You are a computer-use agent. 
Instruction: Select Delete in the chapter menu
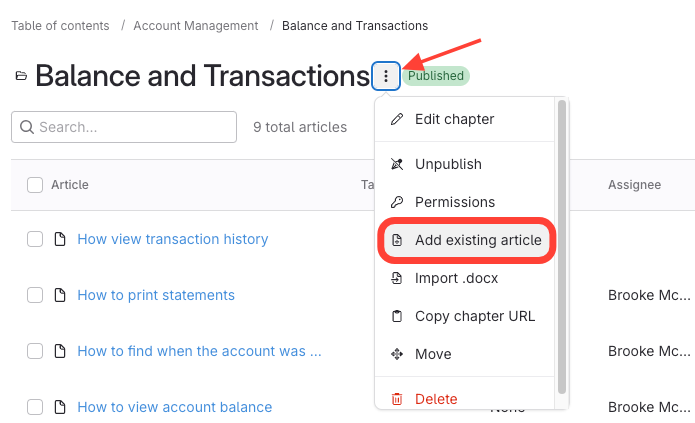436,399
